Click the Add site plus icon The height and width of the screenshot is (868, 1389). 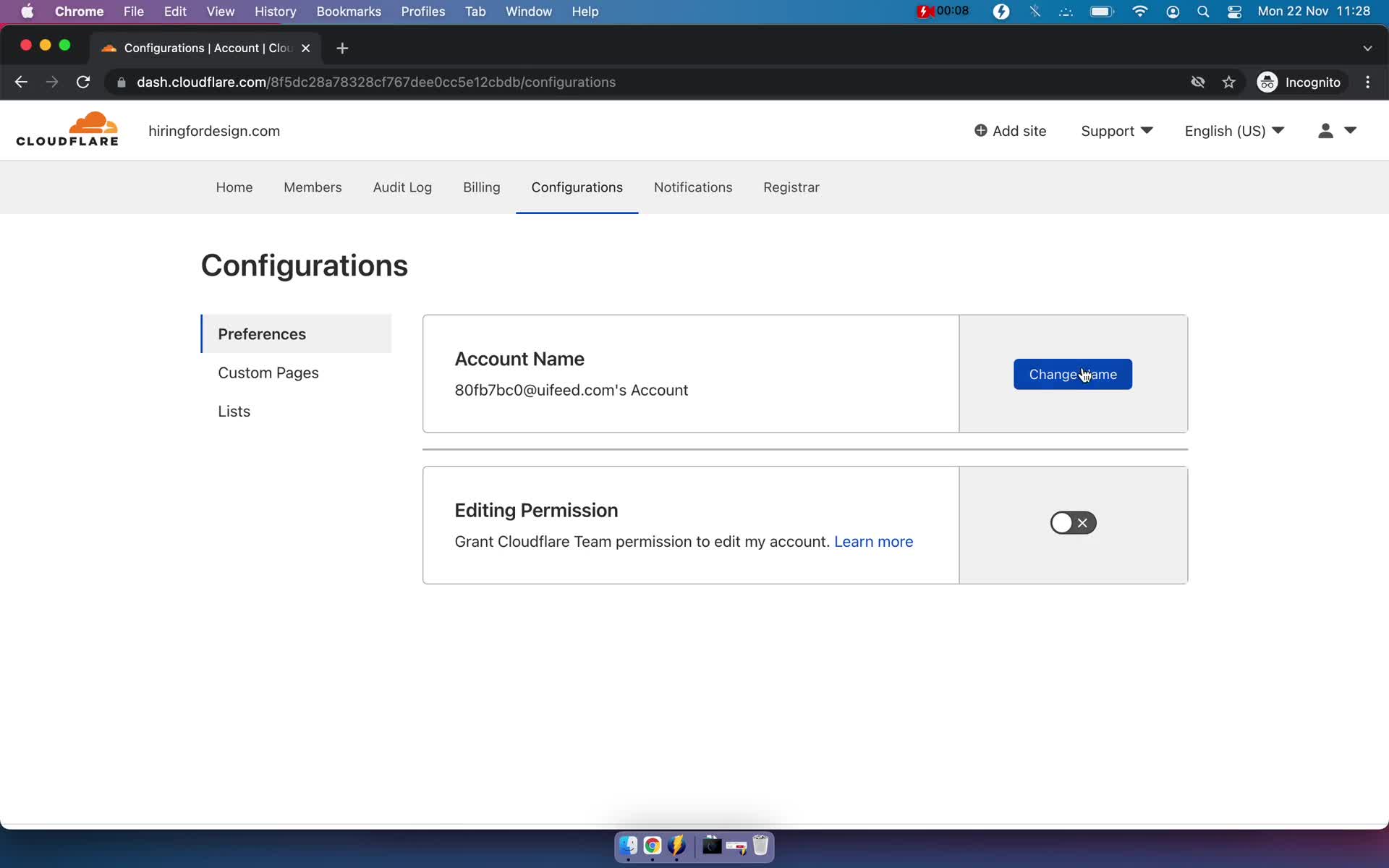(x=980, y=131)
